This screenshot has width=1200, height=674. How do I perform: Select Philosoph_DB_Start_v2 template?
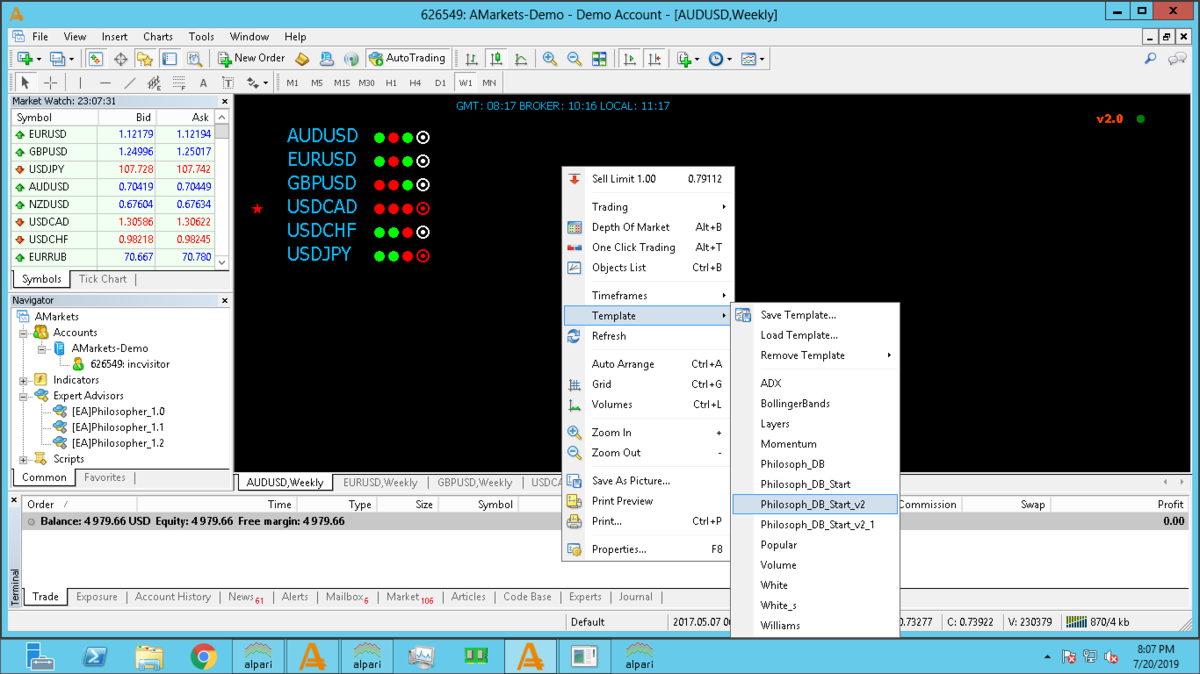tap(815, 504)
